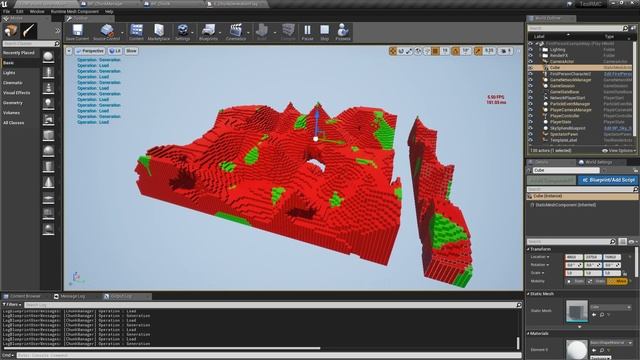640x360 pixels.
Task: Click the Cube static mesh thumbnail
Action: (x=577, y=311)
